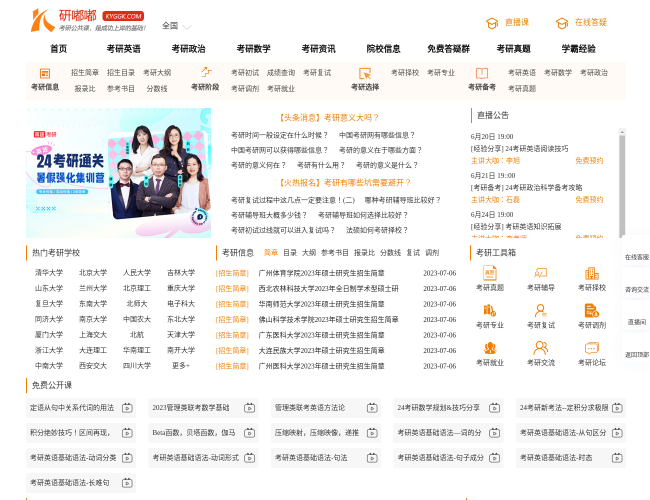Open the 更多+ schools link
This screenshot has height=500, width=650.
point(181,366)
